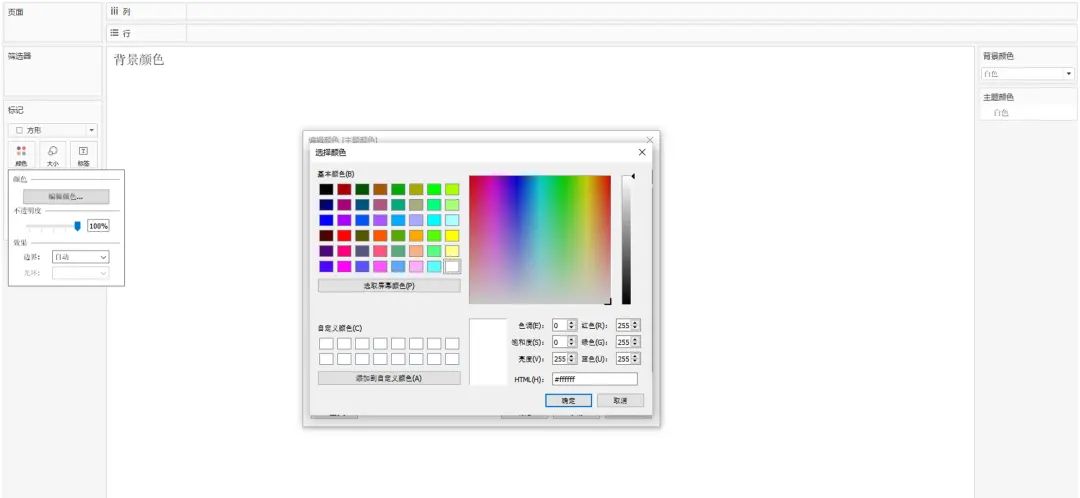Confirm with the 确定 button
The width and height of the screenshot is (1080, 498).
[x=568, y=400]
